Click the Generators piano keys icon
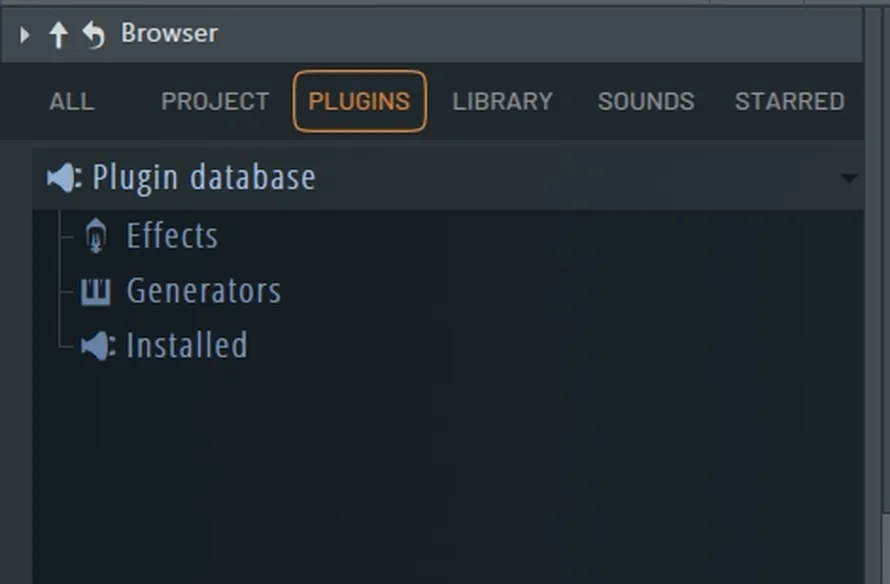890x584 pixels. [95, 291]
